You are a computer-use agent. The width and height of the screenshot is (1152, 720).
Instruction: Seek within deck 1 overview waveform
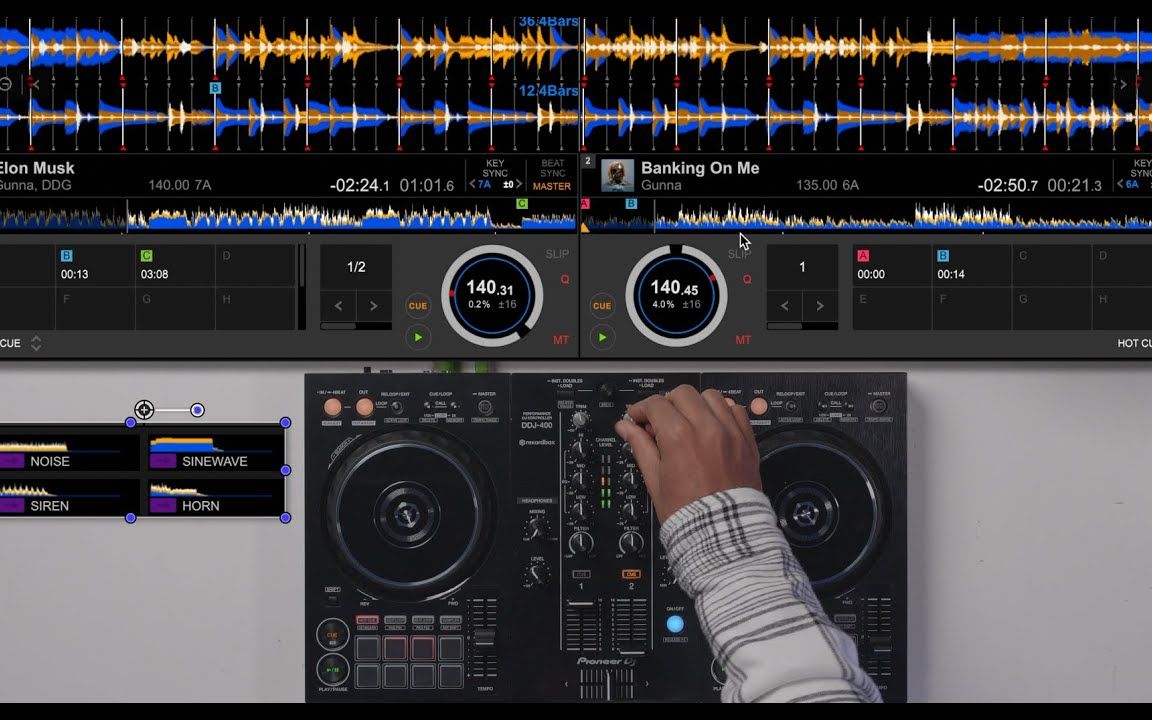click(288, 215)
